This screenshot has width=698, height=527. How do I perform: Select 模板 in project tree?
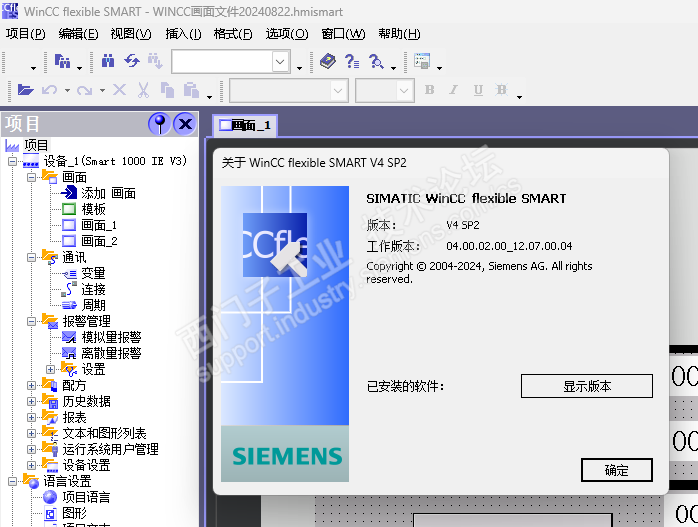click(x=93, y=209)
